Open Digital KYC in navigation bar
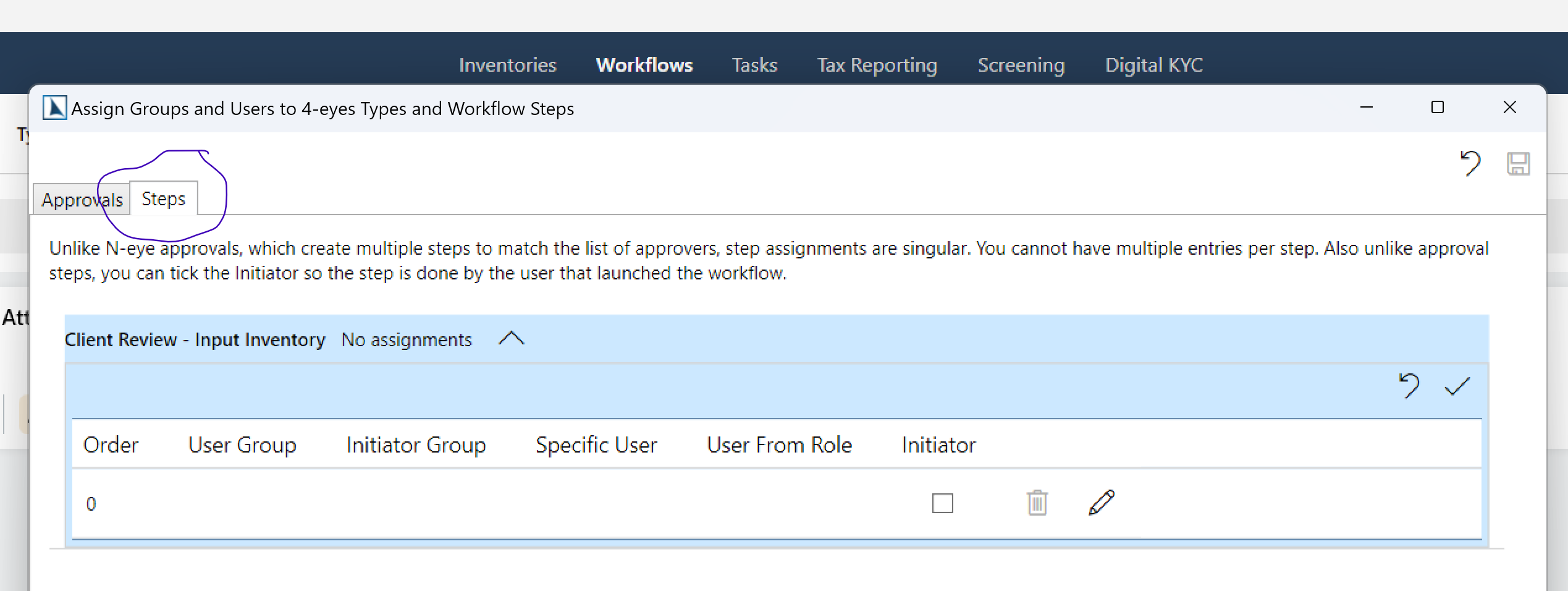This screenshot has width=1568, height=591. pos(1154,65)
